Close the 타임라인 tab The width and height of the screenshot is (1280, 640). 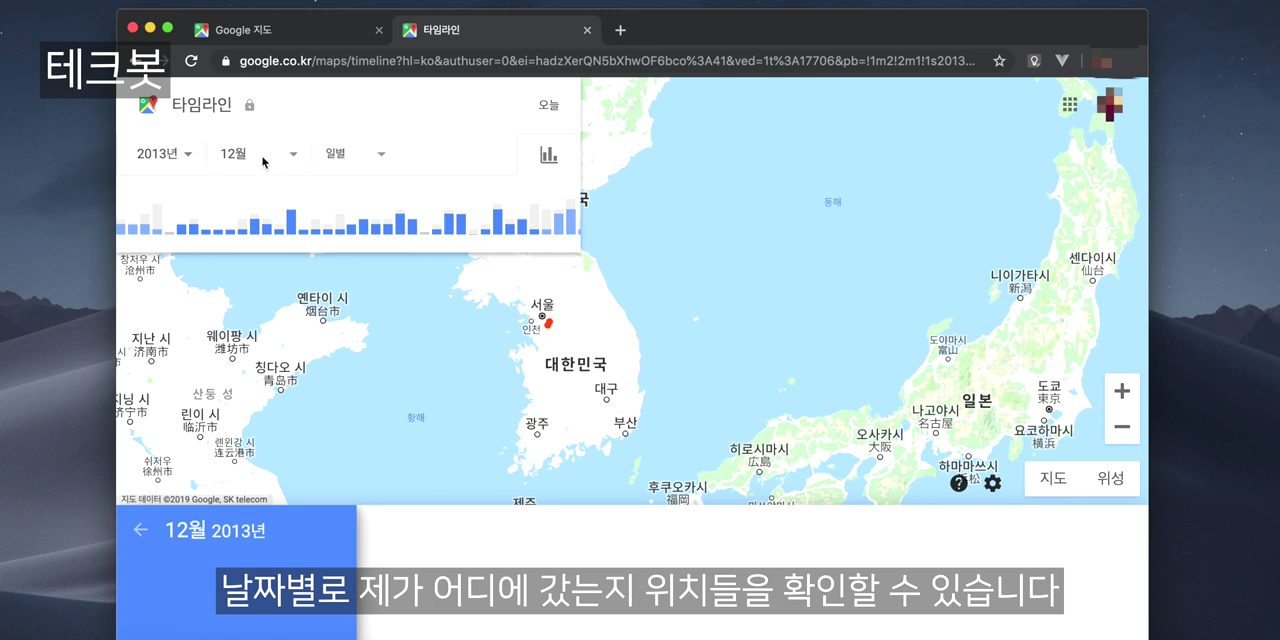(x=586, y=31)
